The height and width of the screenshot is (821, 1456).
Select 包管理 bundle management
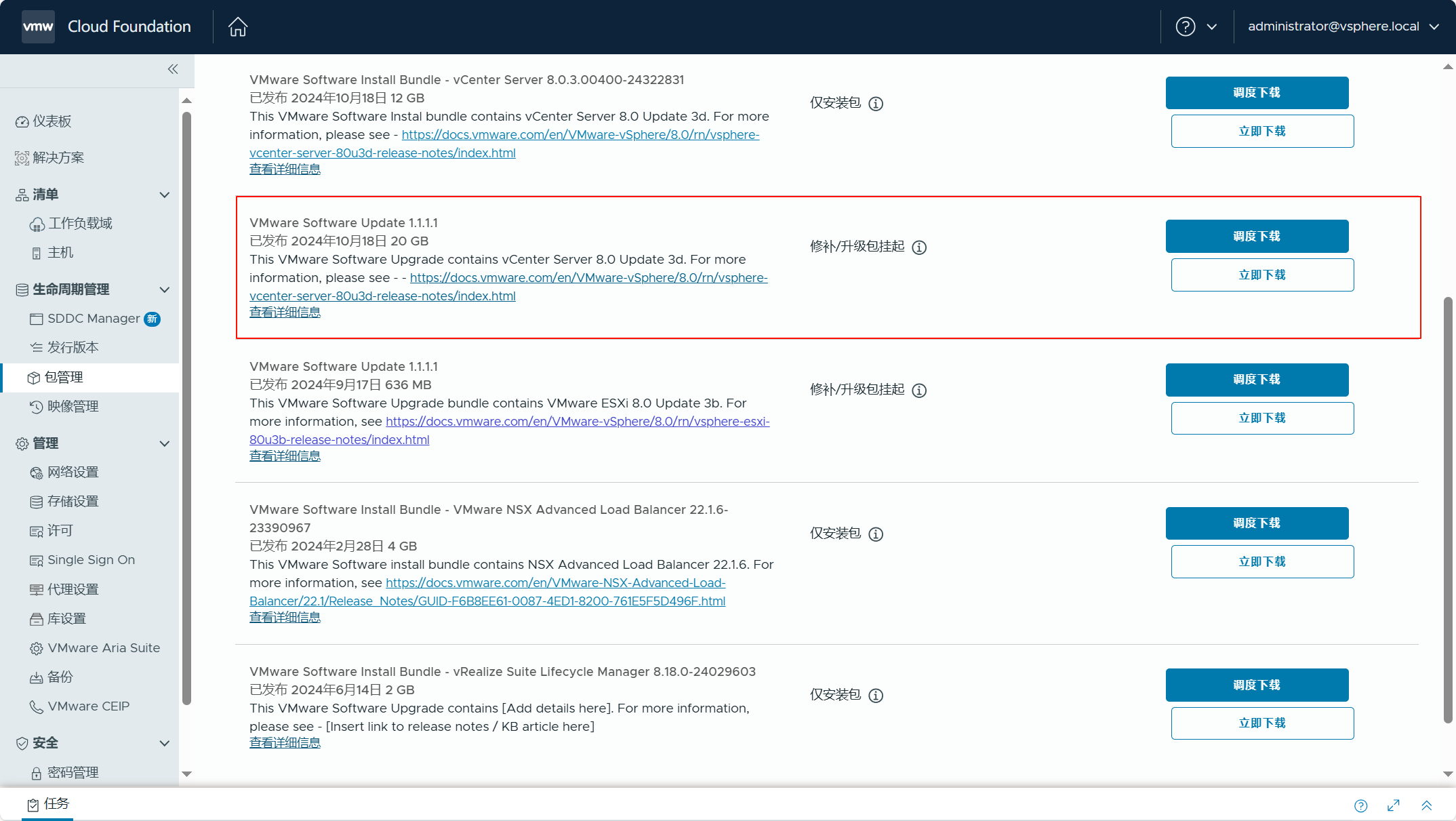click(90, 378)
